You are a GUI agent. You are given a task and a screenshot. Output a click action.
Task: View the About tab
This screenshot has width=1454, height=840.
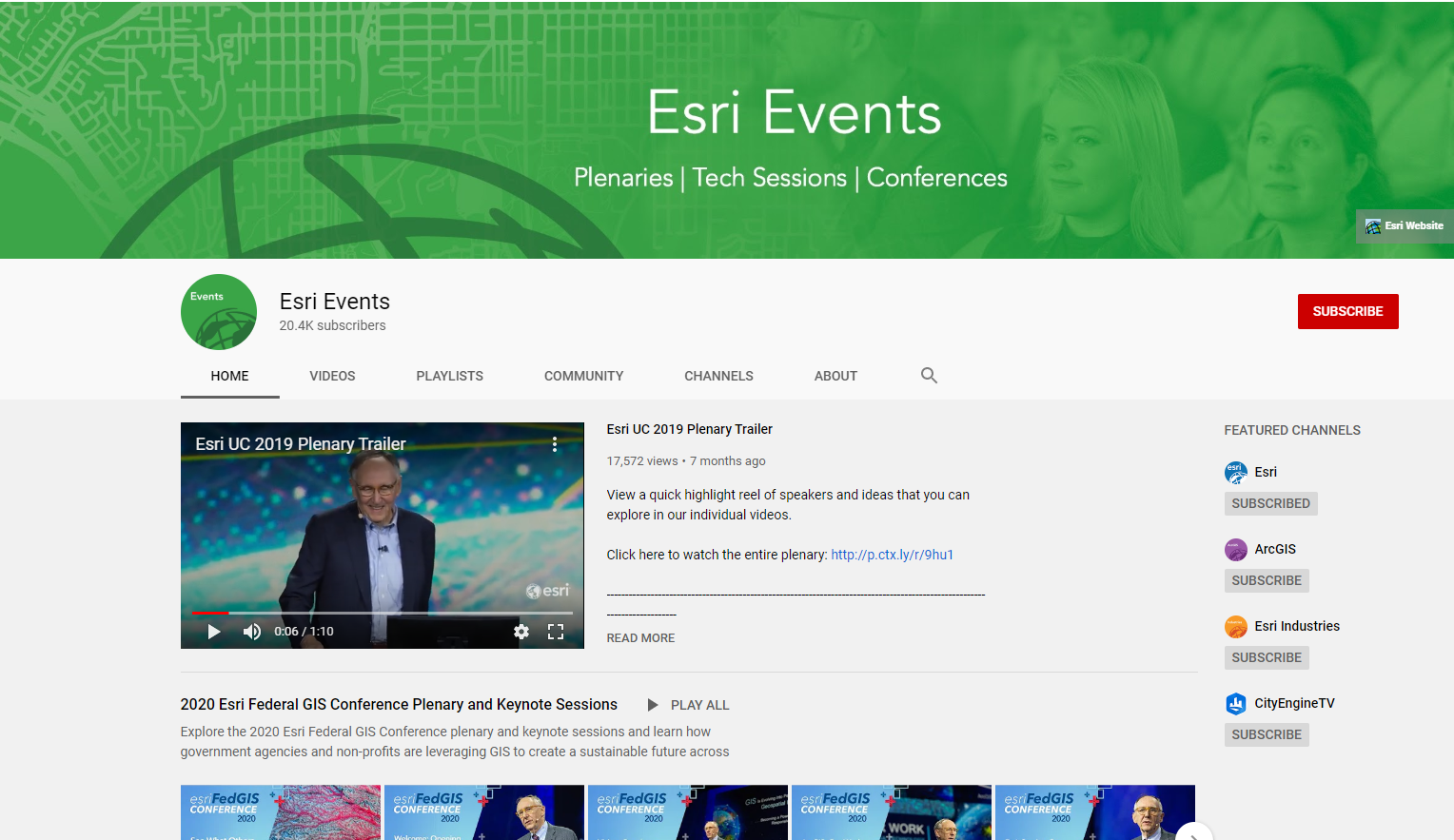pos(835,377)
